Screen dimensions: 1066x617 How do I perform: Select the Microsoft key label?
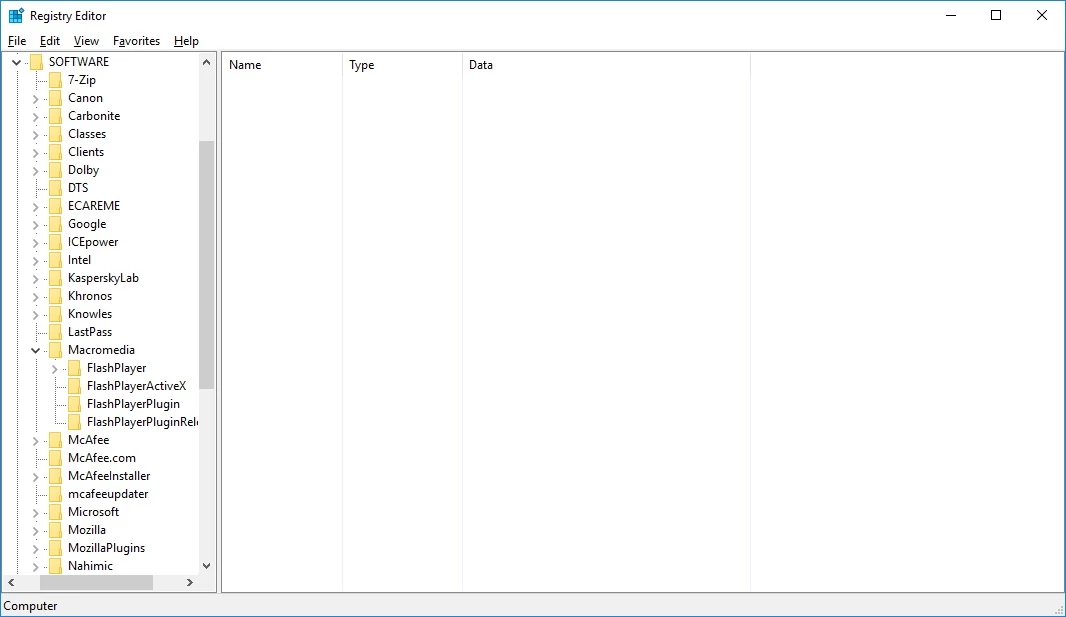93,512
